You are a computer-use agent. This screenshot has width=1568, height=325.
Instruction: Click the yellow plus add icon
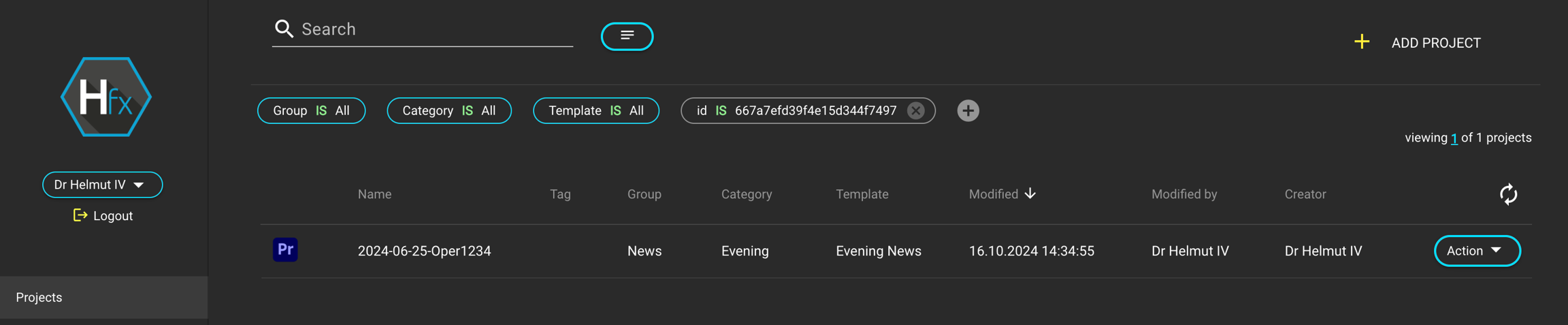[1361, 42]
